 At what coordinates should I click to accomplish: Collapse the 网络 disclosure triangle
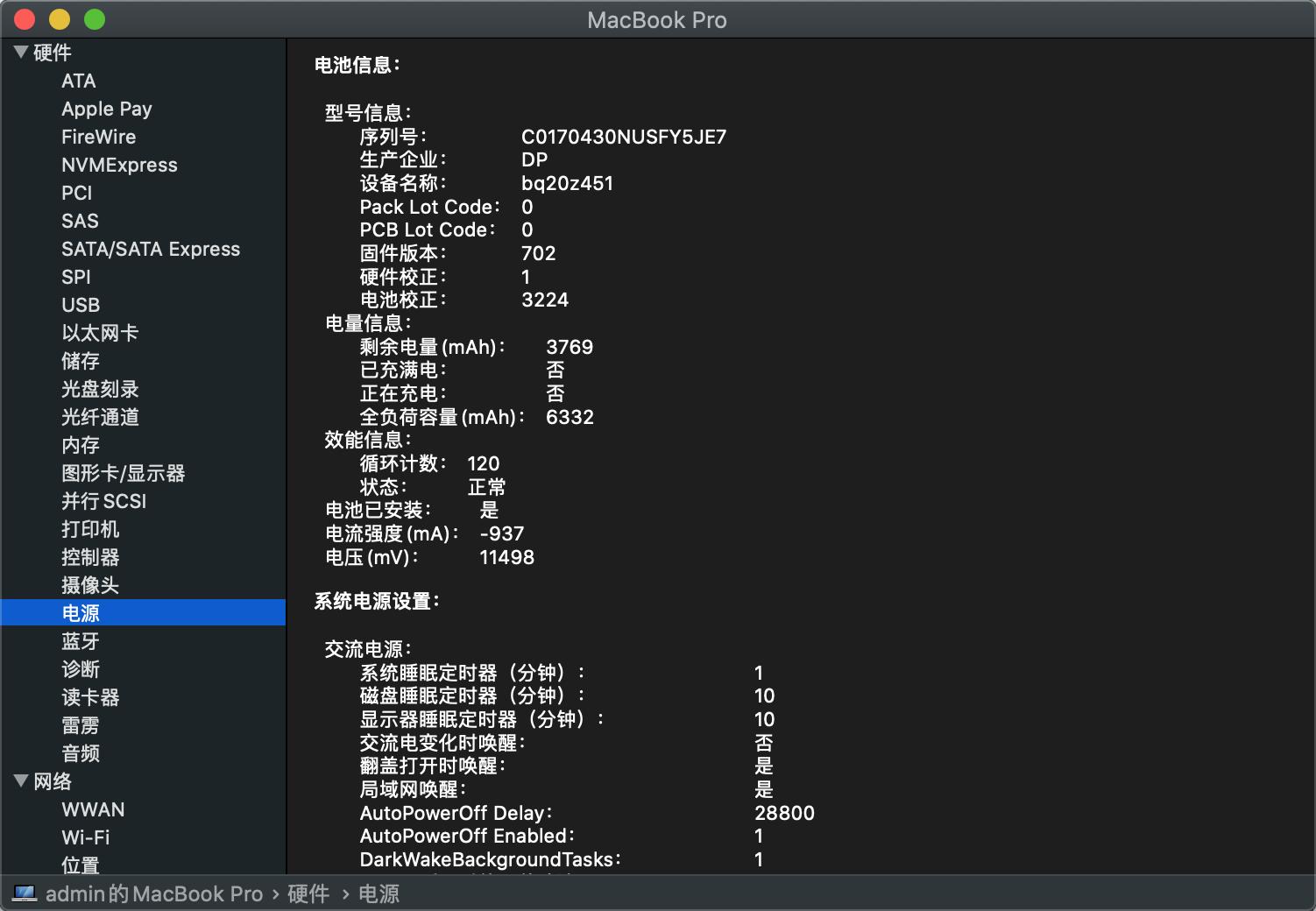click(x=21, y=780)
